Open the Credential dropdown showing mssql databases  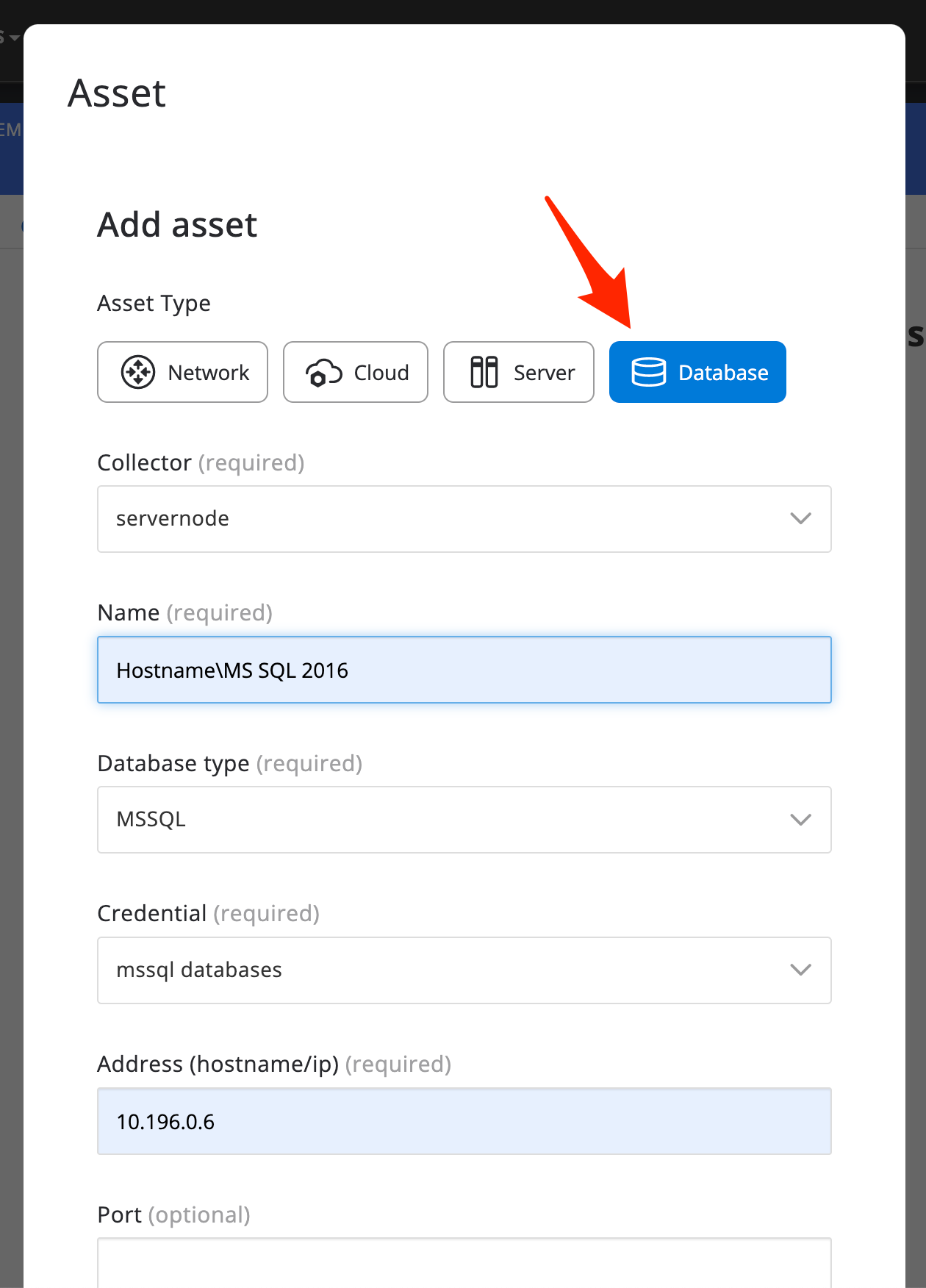[441, 970]
